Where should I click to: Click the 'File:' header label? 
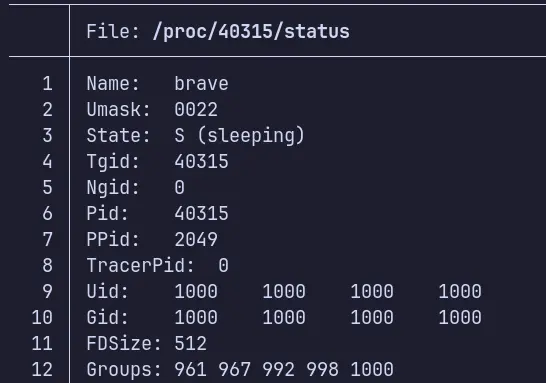[x=113, y=31]
